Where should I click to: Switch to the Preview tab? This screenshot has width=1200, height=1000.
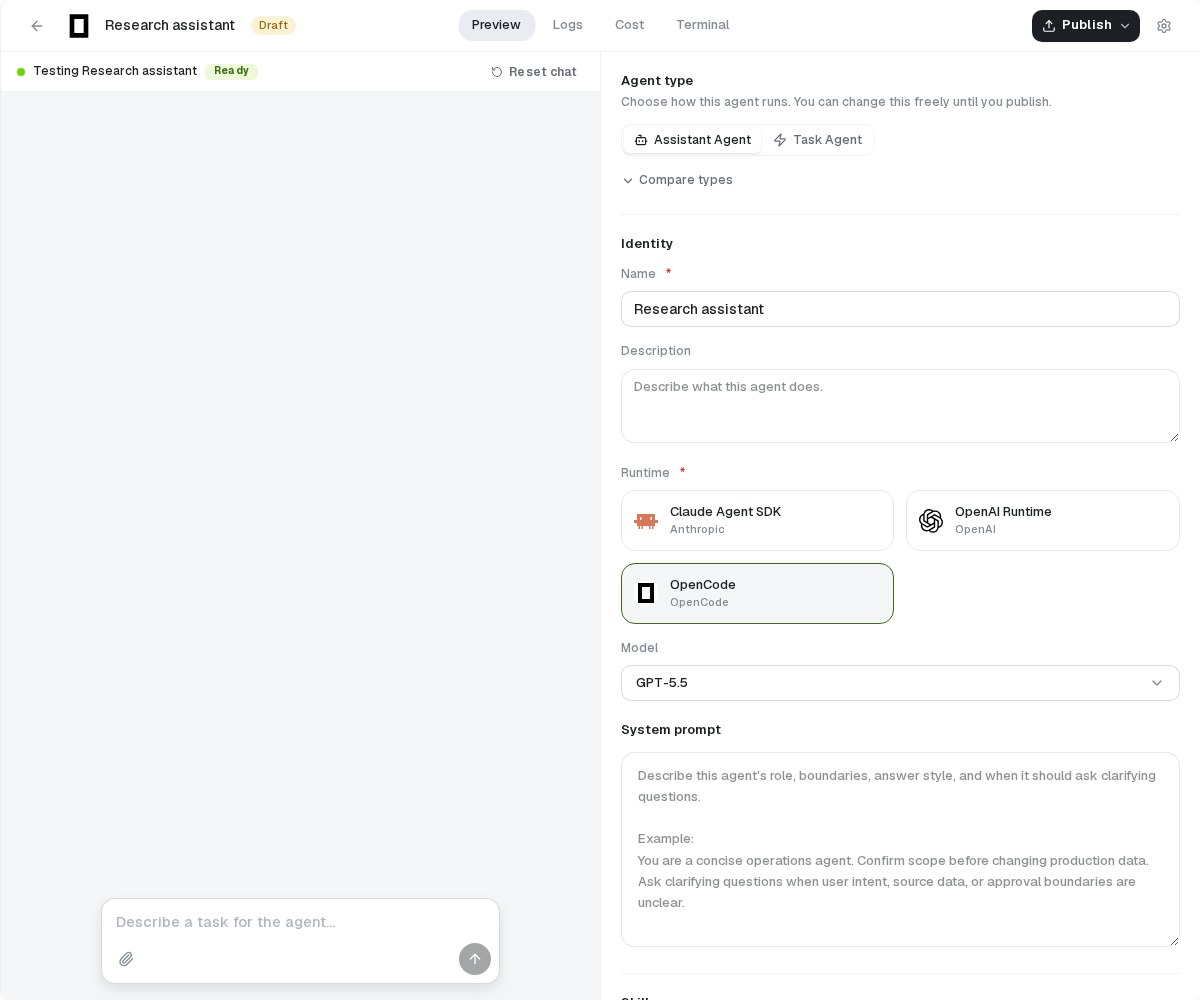click(x=496, y=25)
